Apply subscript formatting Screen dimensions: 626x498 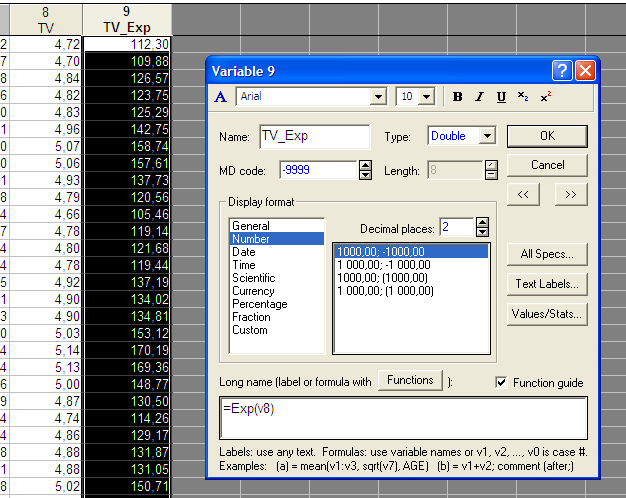coord(523,97)
